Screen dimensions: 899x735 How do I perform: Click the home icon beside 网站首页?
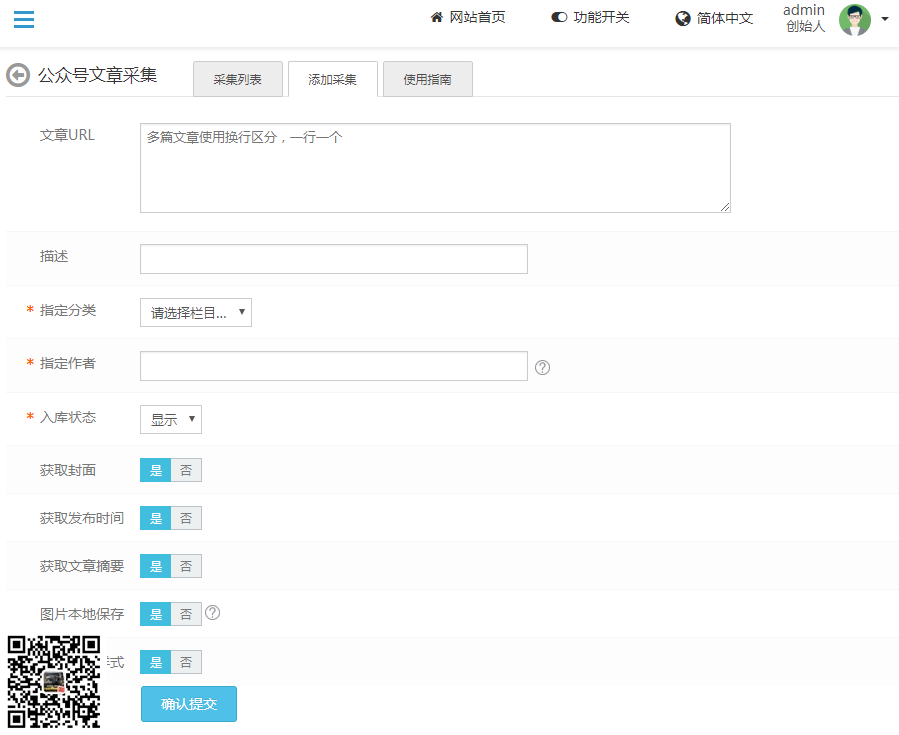[x=435, y=17]
